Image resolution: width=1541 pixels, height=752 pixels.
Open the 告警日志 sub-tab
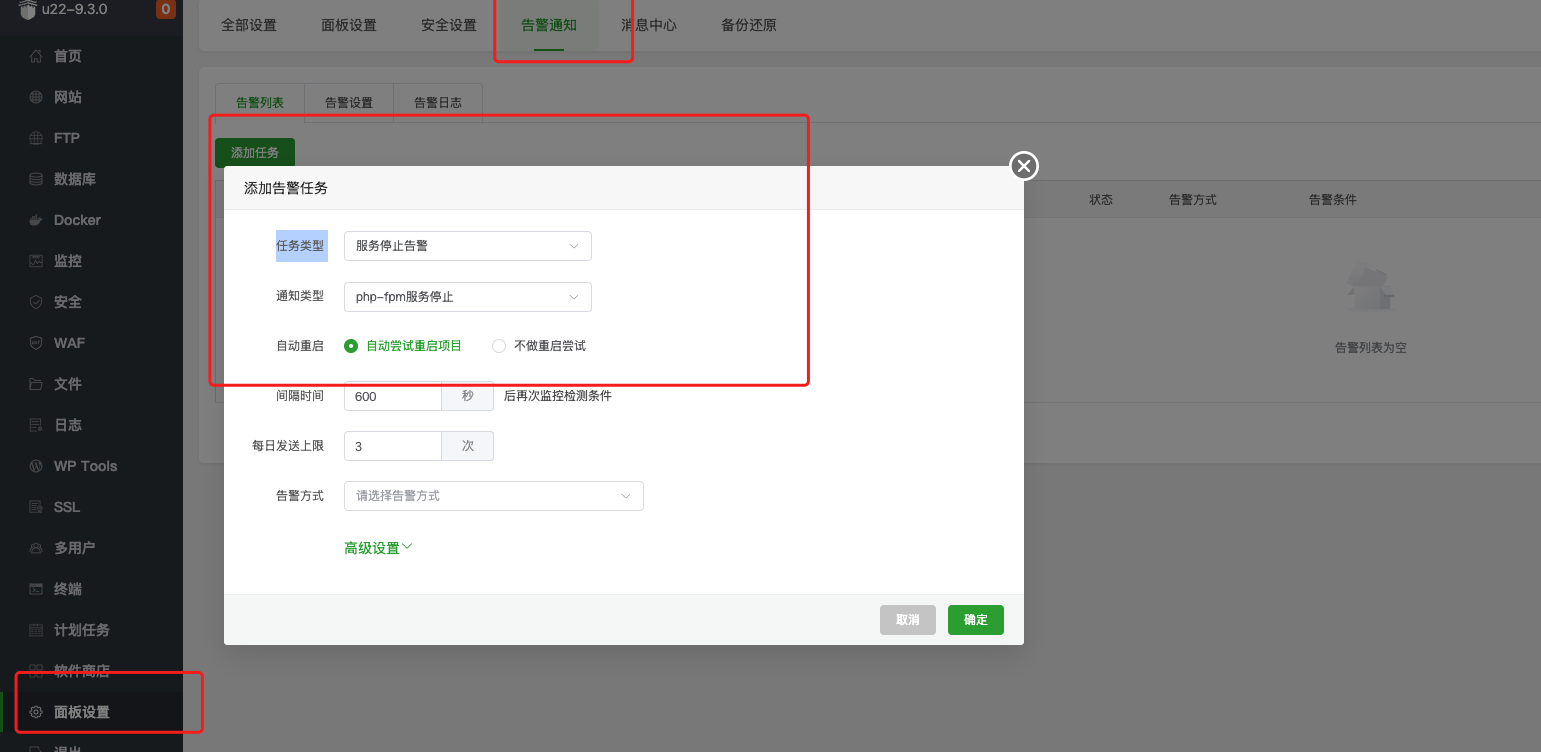[438, 103]
